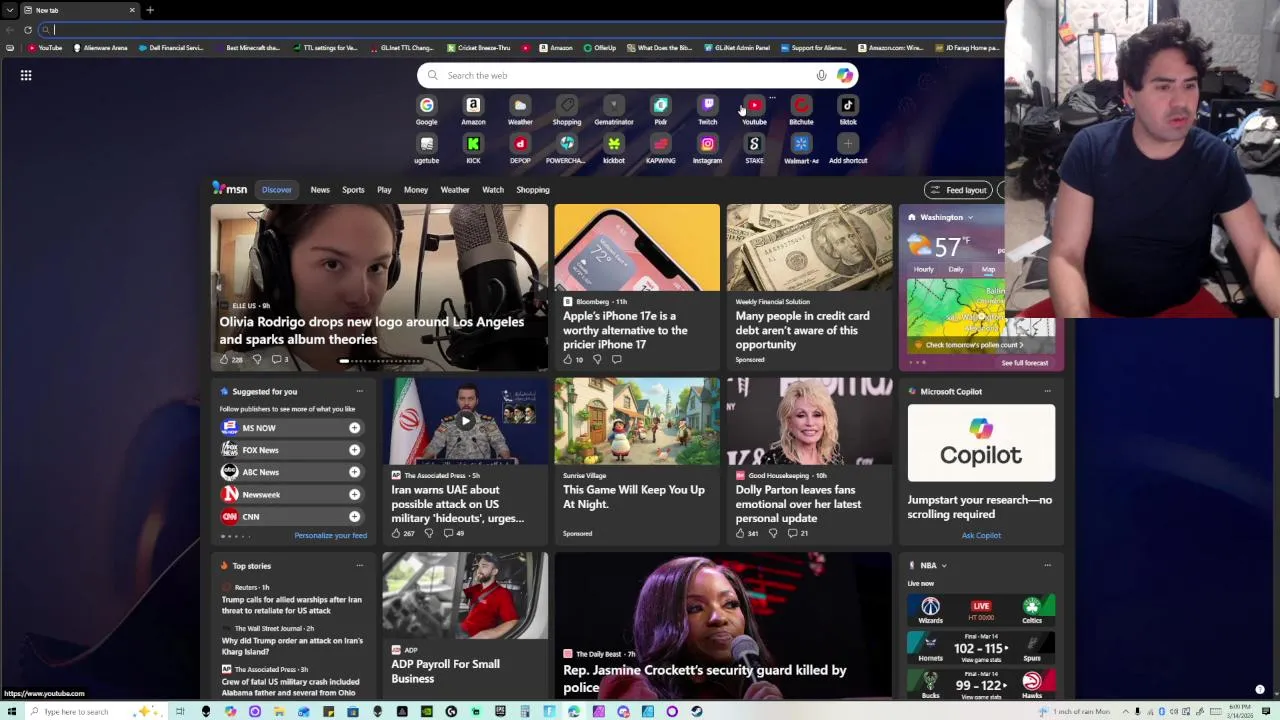
Task: Open Copilot from search box icon
Action: [845, 75]
